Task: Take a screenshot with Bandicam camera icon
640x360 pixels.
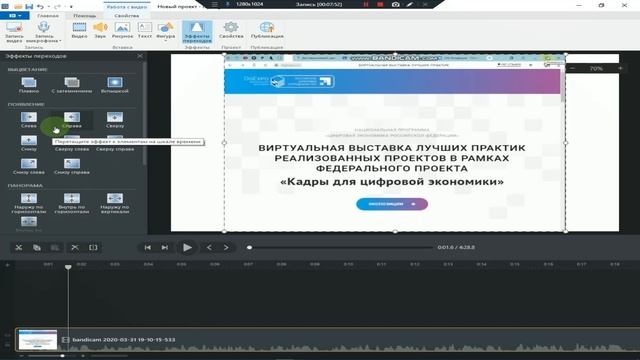Action: click(396, 4)
